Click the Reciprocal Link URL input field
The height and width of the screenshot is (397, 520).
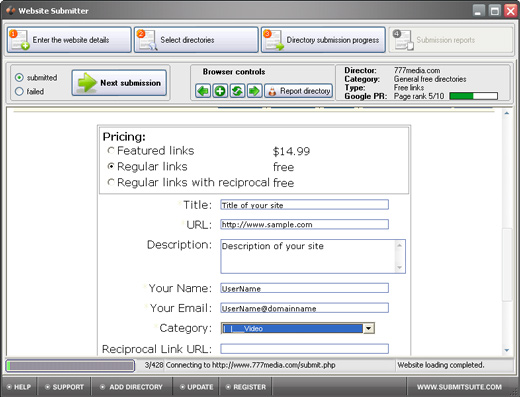304,349
